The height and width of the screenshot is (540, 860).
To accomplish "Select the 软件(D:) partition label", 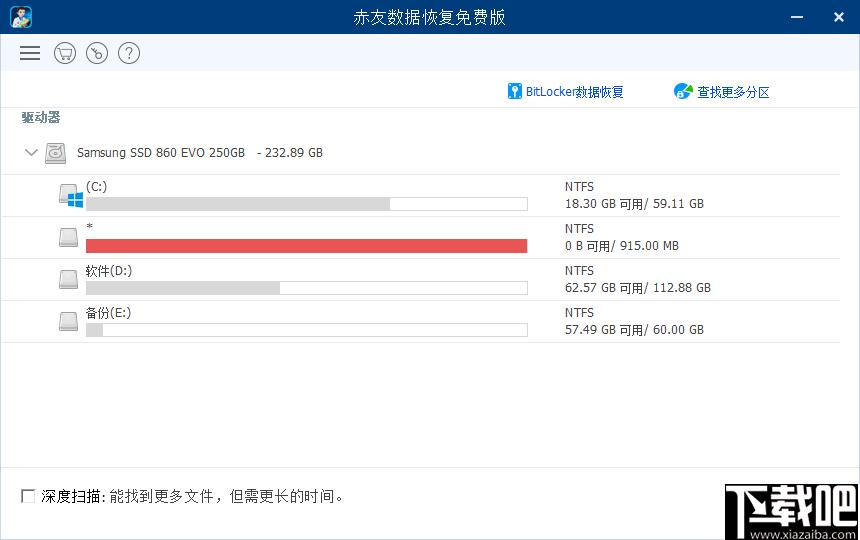I will click(109, 271).
